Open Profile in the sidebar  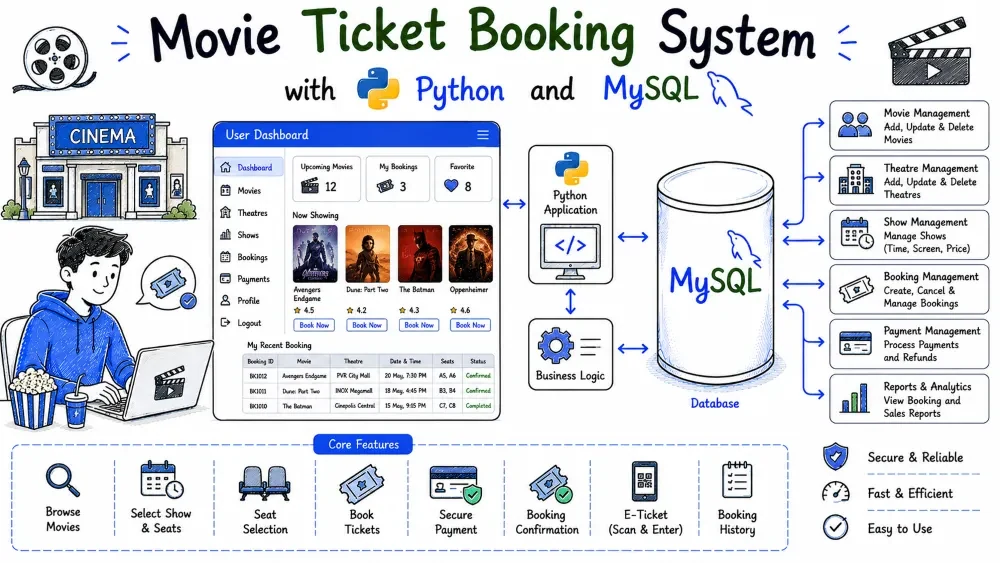(240, 300)
